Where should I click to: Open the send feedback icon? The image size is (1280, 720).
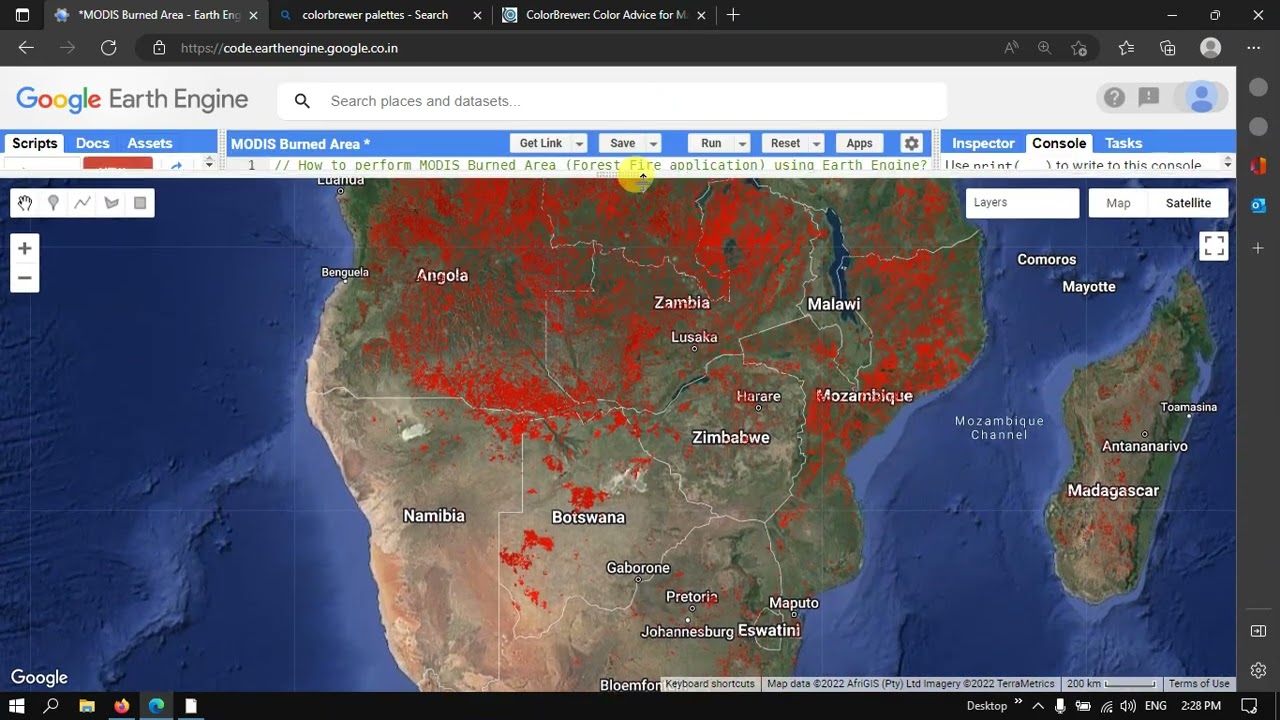[1149, 97]
